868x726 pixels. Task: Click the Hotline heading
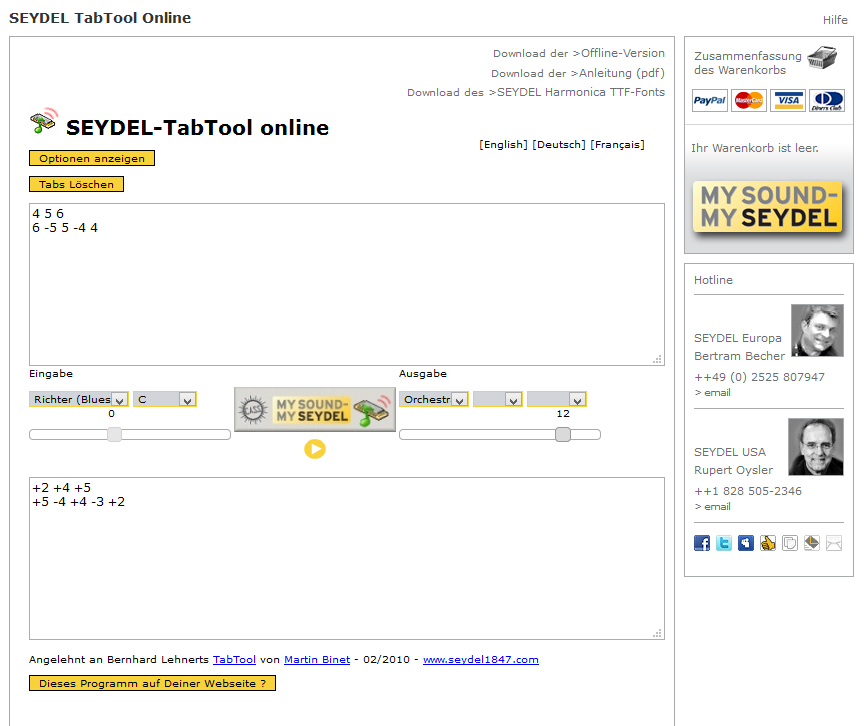click(713, 280)
